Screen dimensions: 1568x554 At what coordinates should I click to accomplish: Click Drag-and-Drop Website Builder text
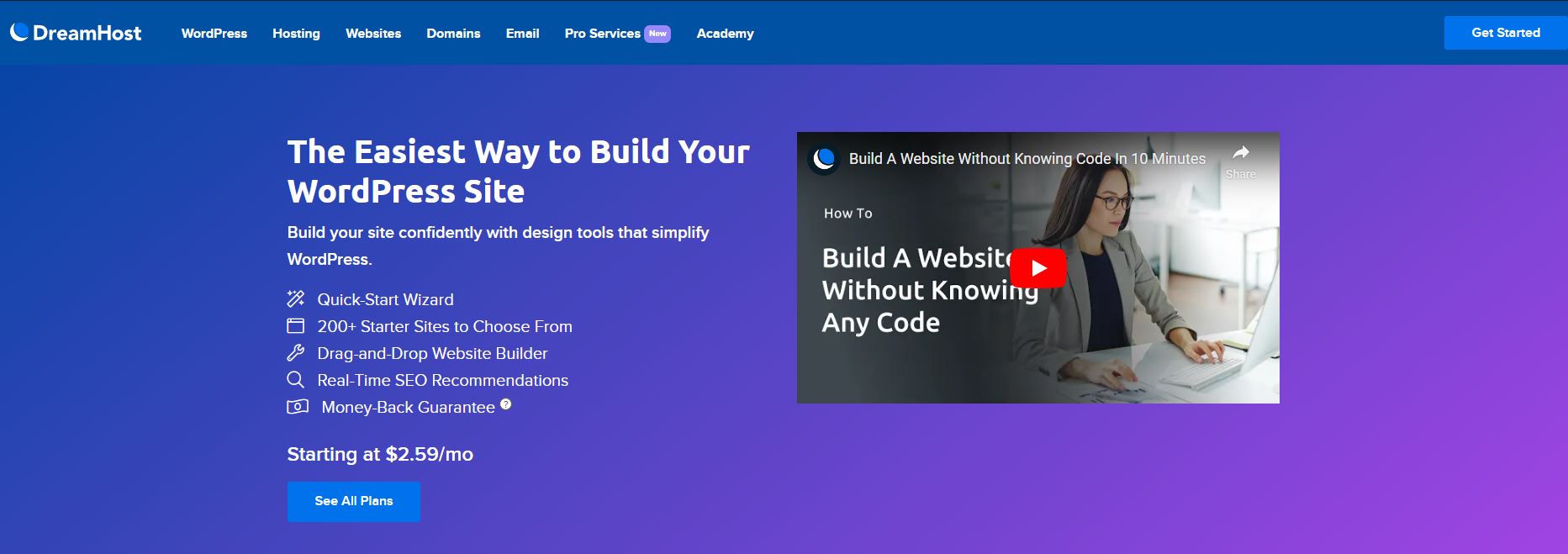[x=432, y=353]
